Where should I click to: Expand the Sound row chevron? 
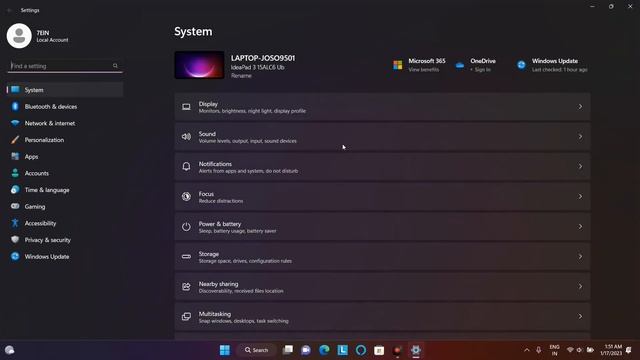[580, 137]
